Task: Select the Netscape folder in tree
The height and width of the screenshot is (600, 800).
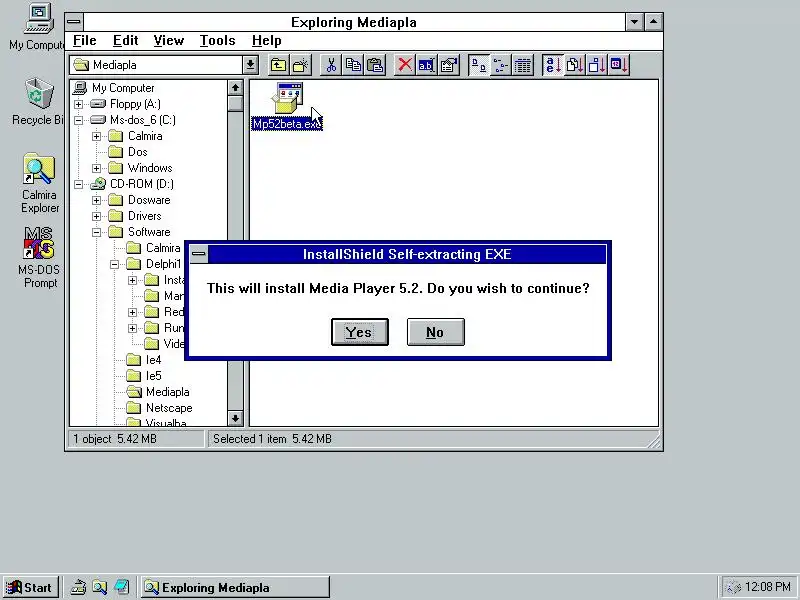Action: click(169, 408)
